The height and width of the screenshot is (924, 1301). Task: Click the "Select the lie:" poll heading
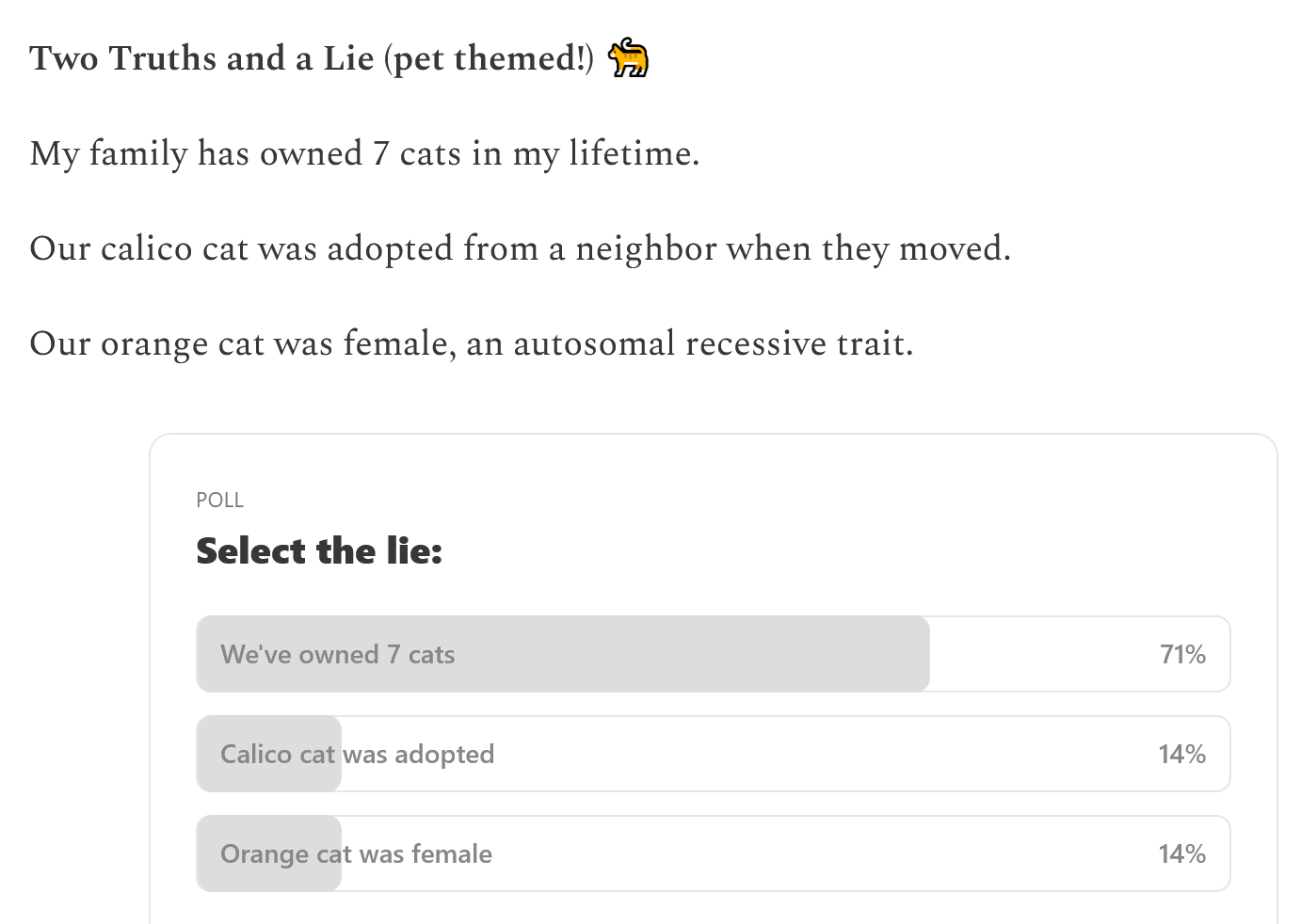click(319, 551)
